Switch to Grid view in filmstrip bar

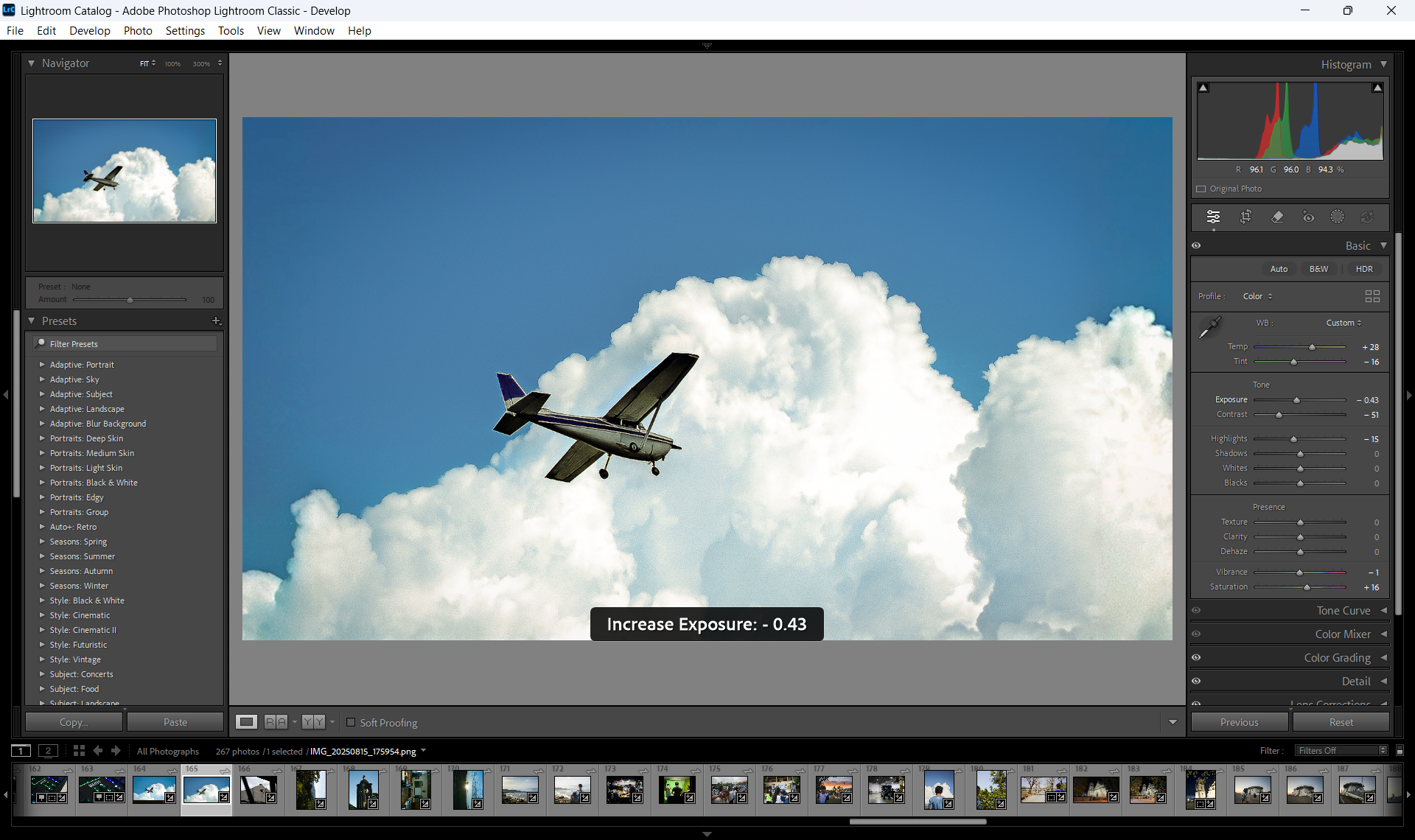point(79,751)
